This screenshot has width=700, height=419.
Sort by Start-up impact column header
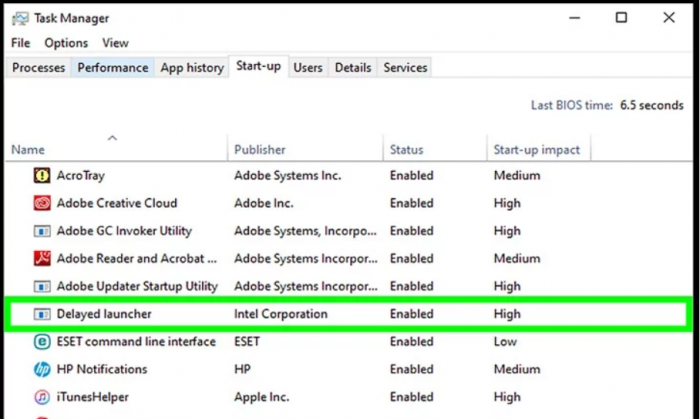[x=536, y=150]
